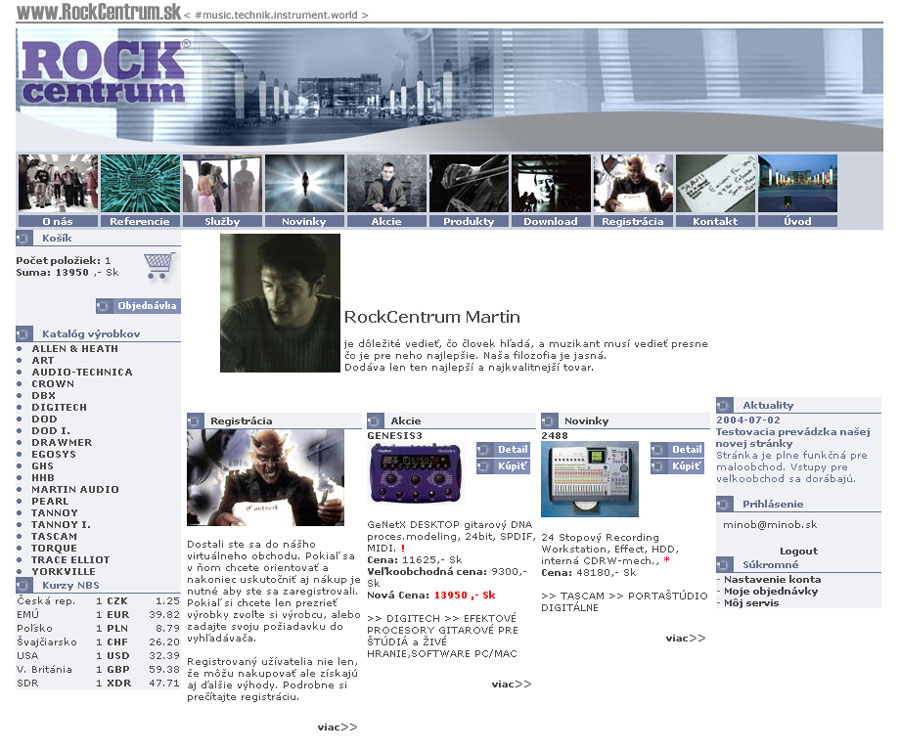900x751 pixels.
Task: Click the Logout link
Action: (x=798, y=551)
